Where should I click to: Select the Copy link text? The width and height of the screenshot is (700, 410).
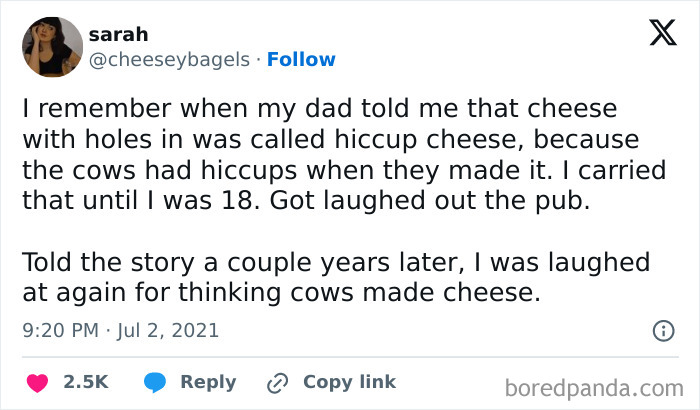pyautogui.click(x=349, y=382)
